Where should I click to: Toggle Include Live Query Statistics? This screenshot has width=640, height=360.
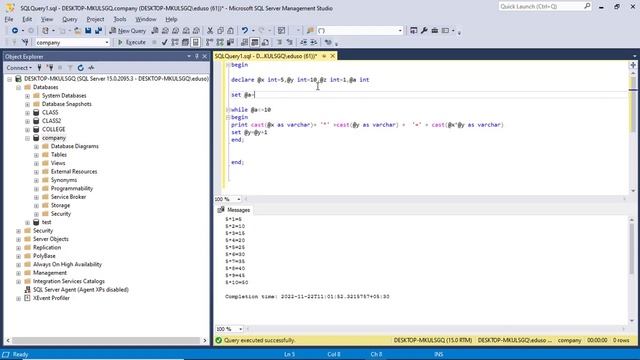tap(220, 42)
